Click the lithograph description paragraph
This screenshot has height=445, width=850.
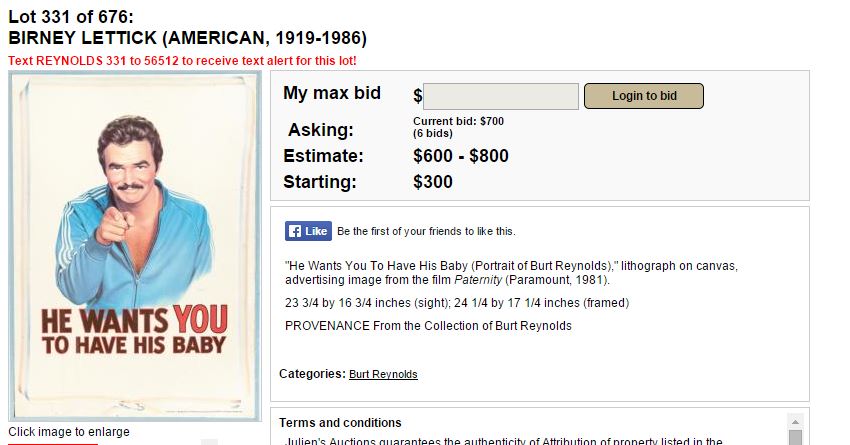coord(510,272)
